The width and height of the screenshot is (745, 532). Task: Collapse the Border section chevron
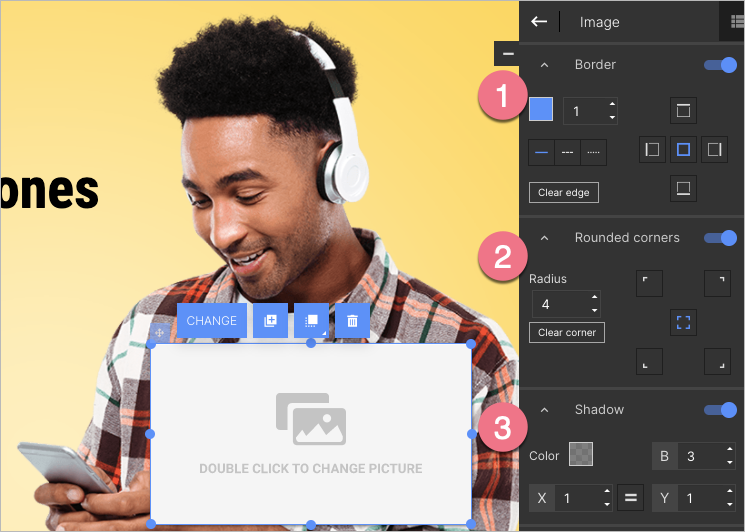[545, 65]
